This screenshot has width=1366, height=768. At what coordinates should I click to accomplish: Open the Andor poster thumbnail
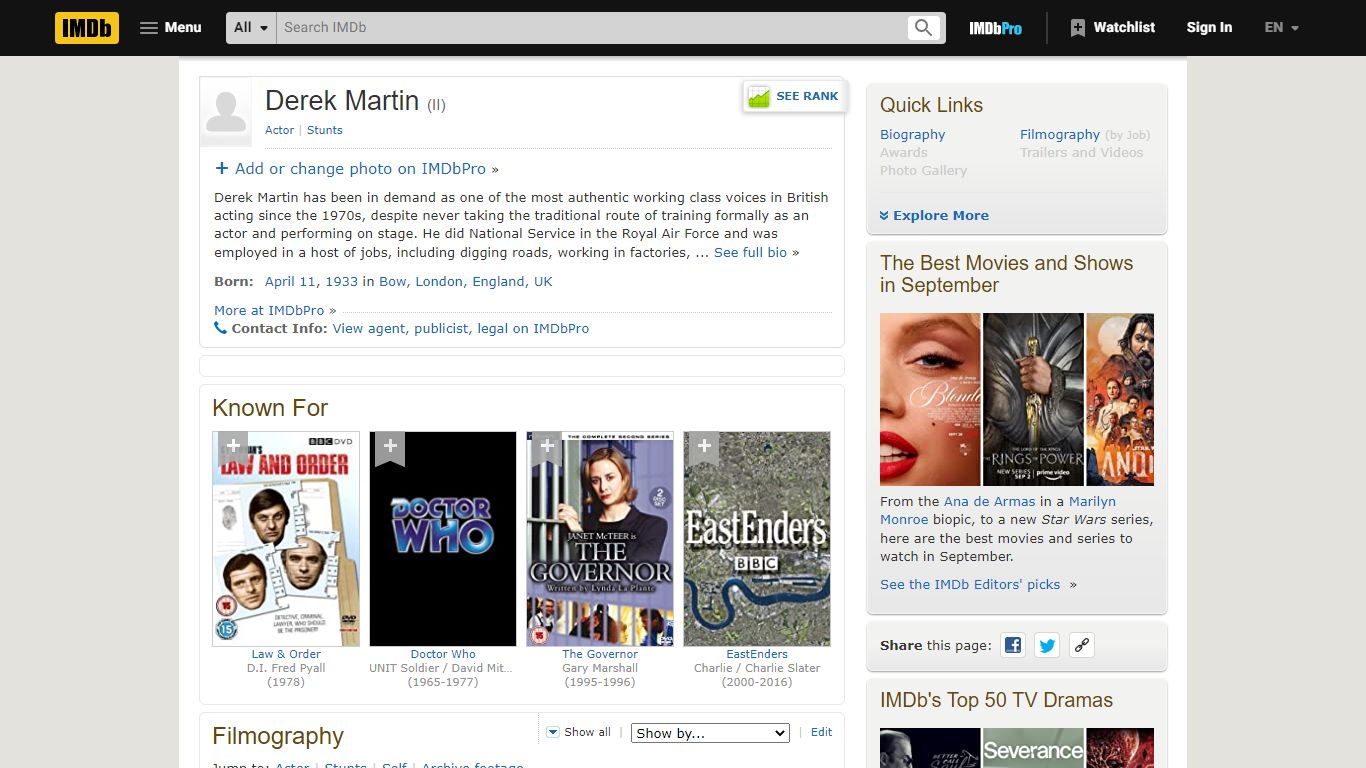pos(1120,400)
